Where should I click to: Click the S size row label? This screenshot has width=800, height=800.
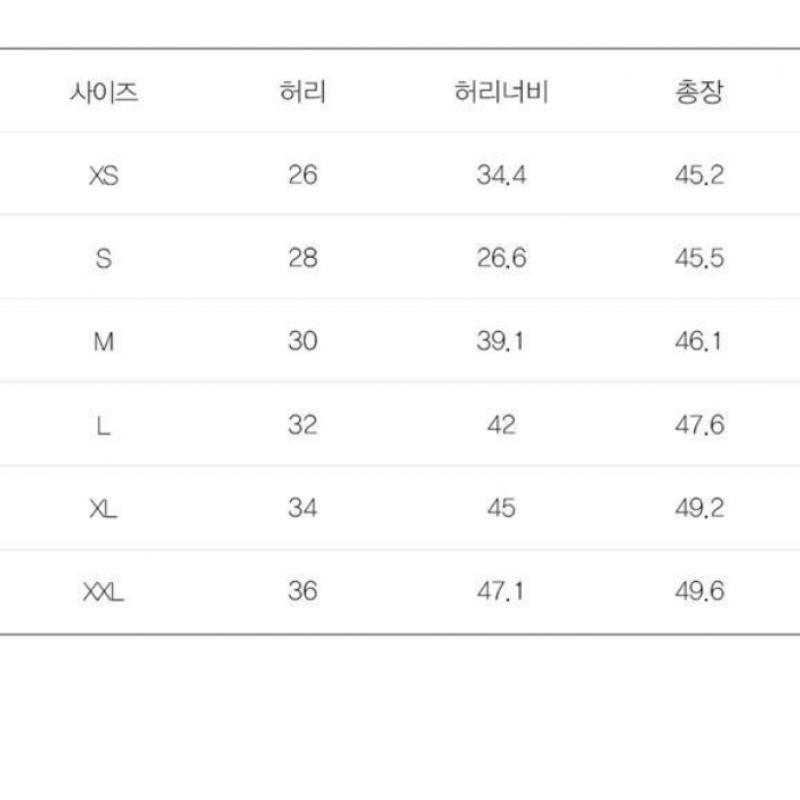point(104,259)
